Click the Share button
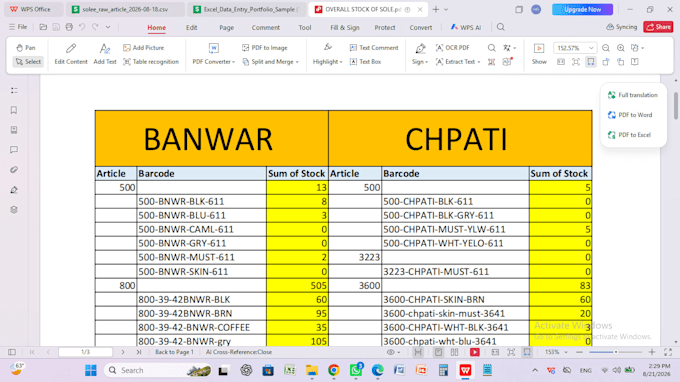The image size is (680, 382). click(x=658, y=27)
